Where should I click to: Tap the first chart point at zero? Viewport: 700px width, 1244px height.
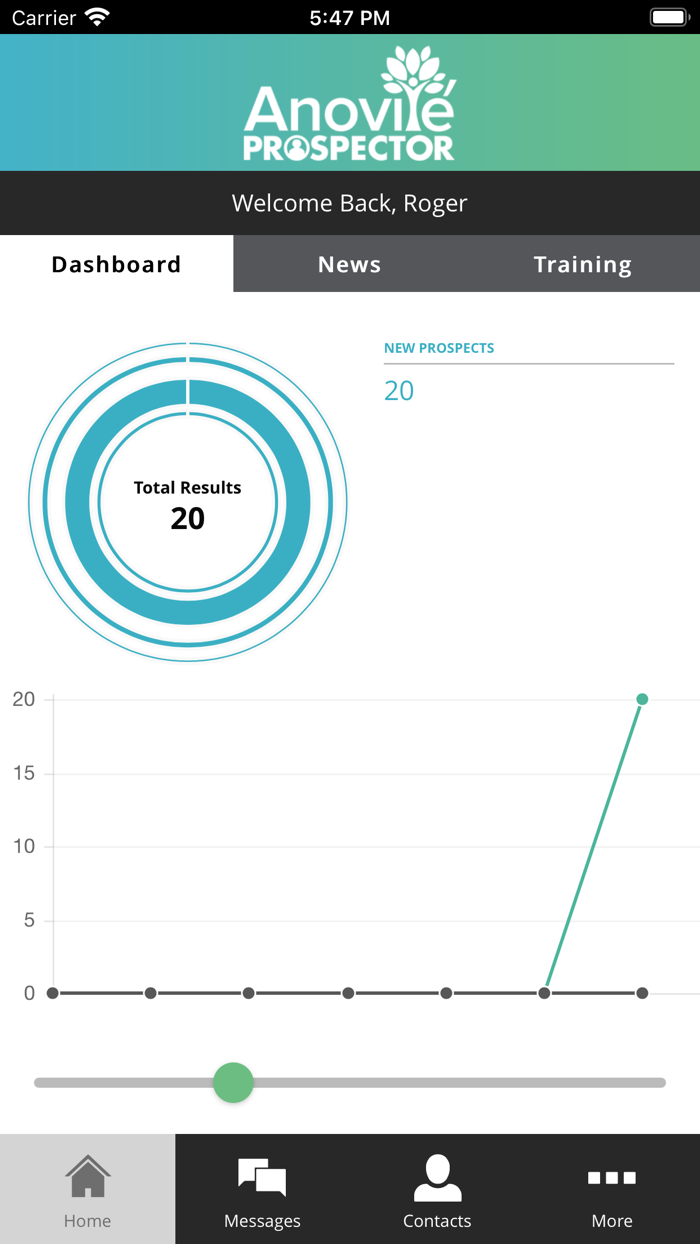click(53, 993)
